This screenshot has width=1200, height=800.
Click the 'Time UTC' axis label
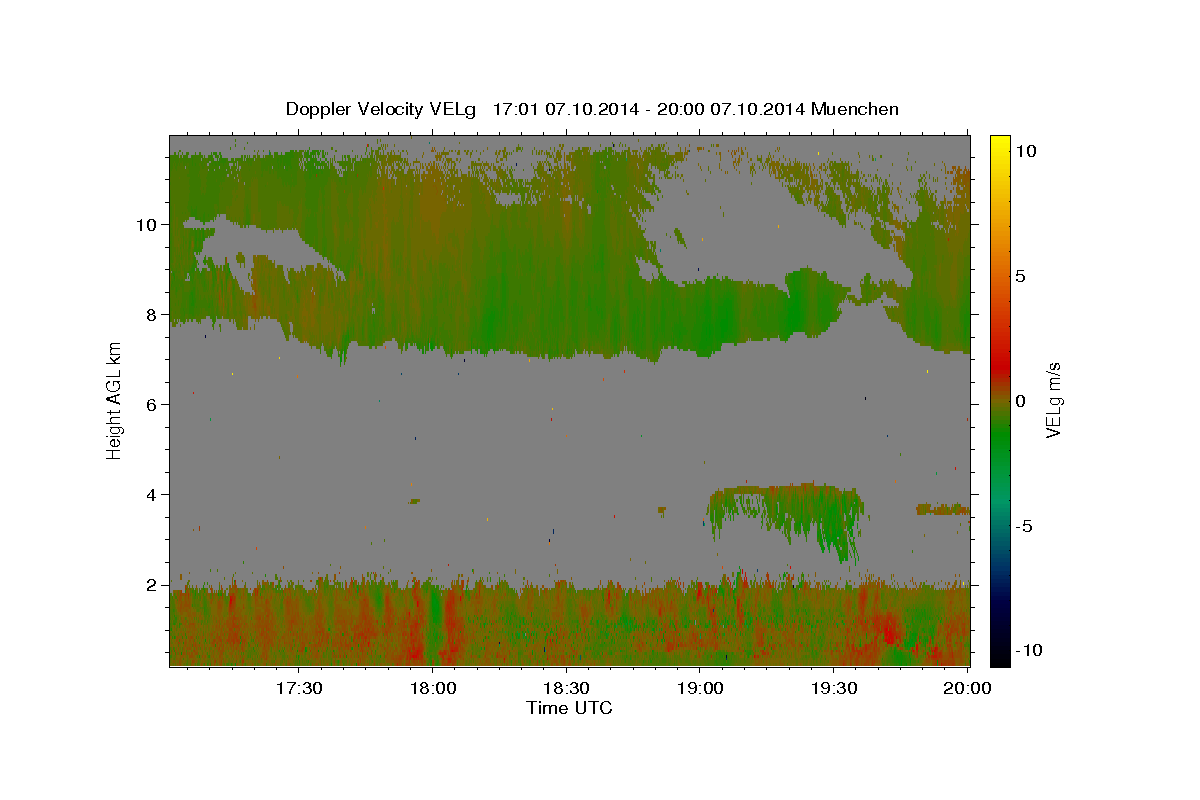[569, 708]
